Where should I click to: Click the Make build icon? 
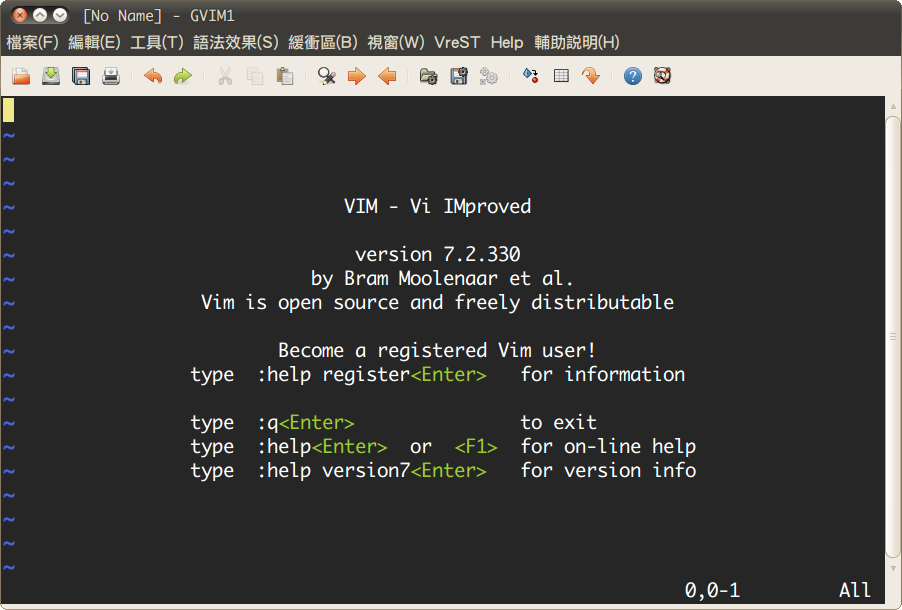tap(530, 76)
